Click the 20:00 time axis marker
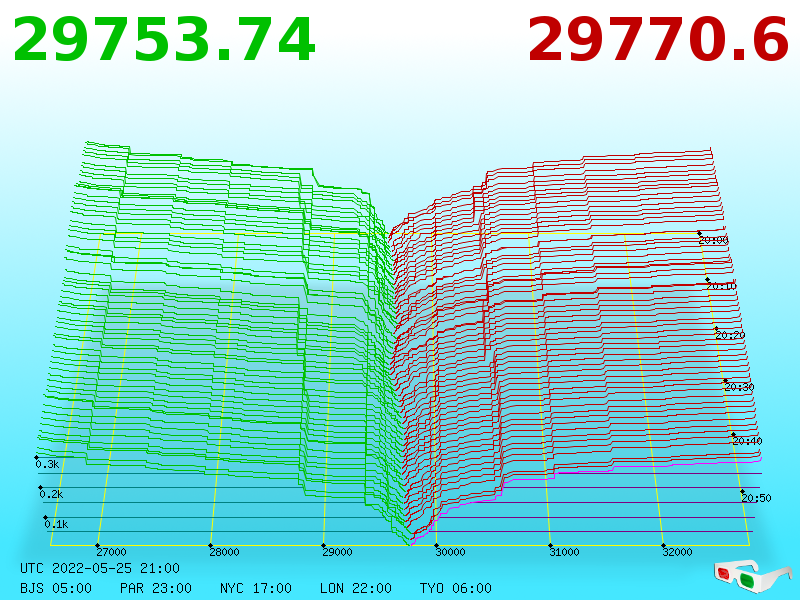The width and height of the screenshot is (800, 600). [x=714, y=240]
